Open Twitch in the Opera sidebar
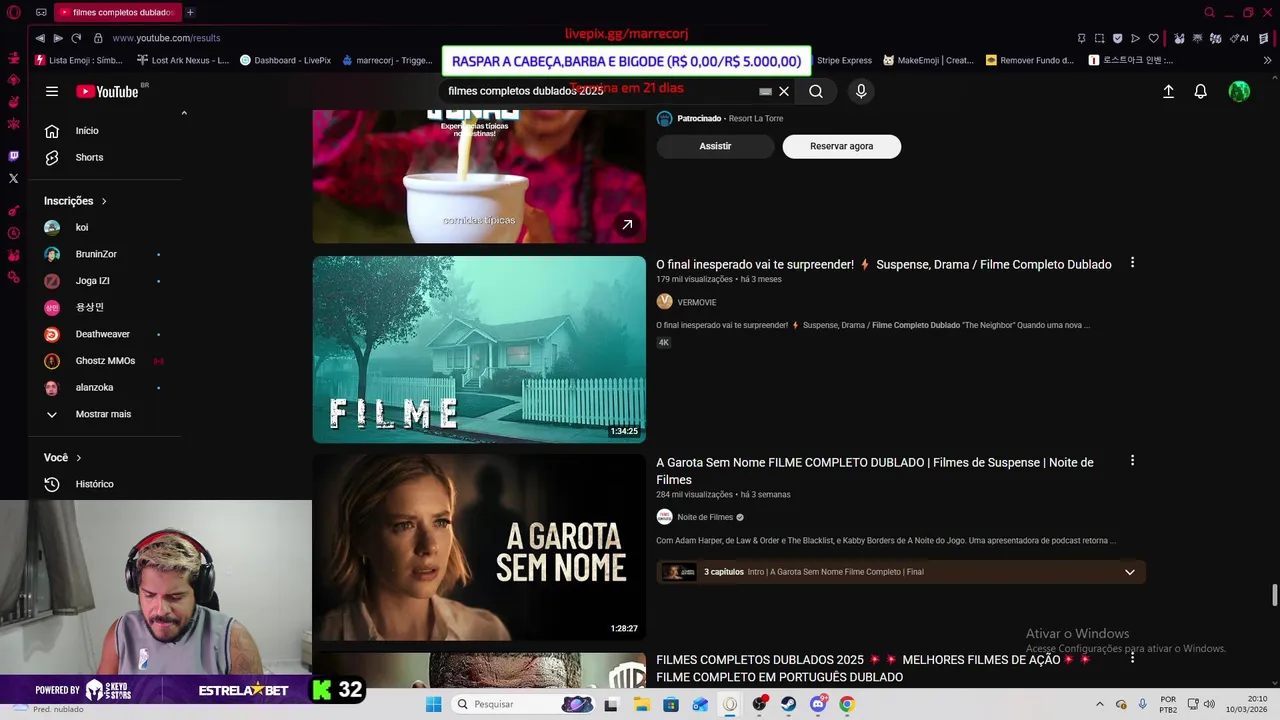This screenshot has height=720, width=1280. 13,156
